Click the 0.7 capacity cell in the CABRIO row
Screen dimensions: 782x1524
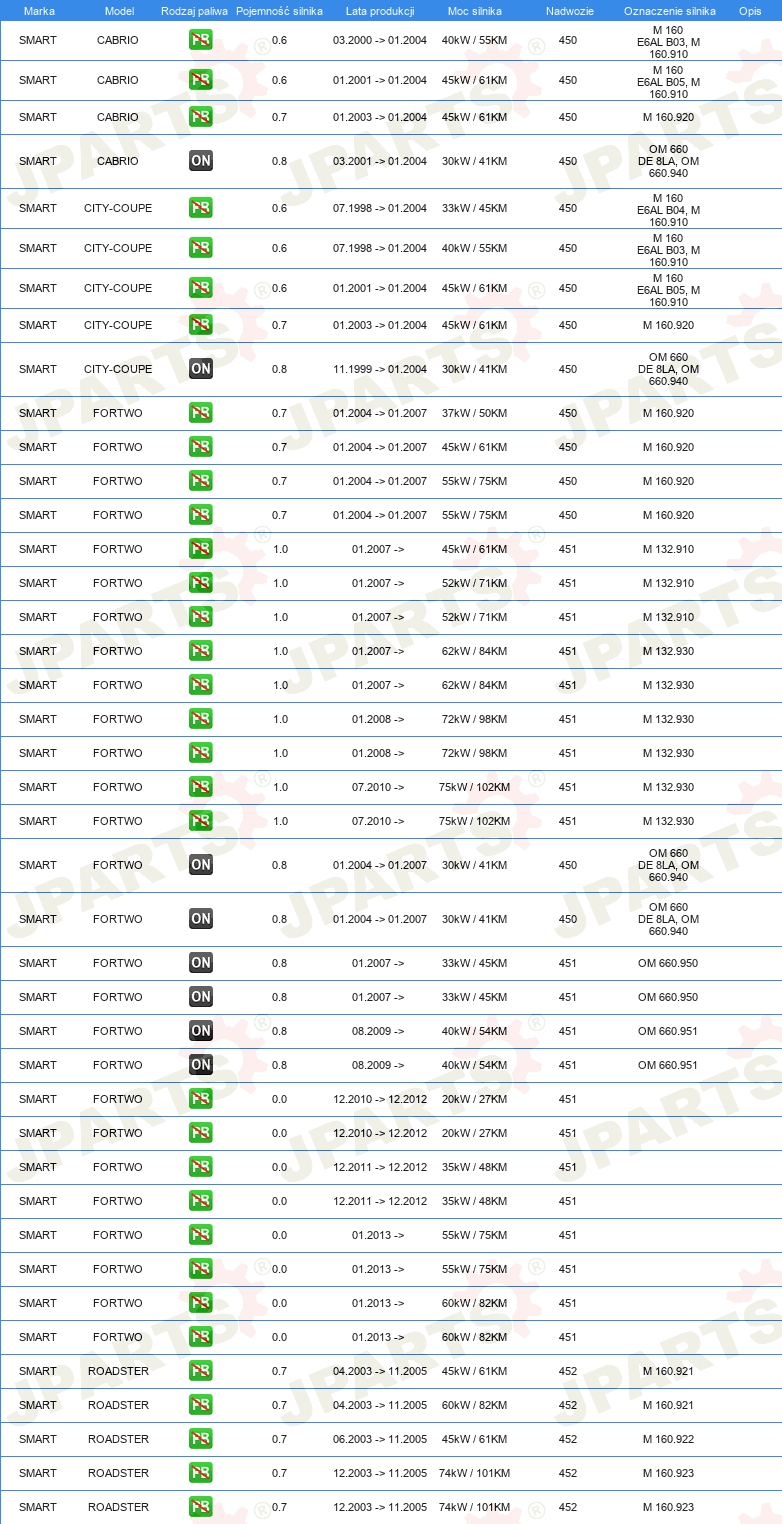[279, 117]
